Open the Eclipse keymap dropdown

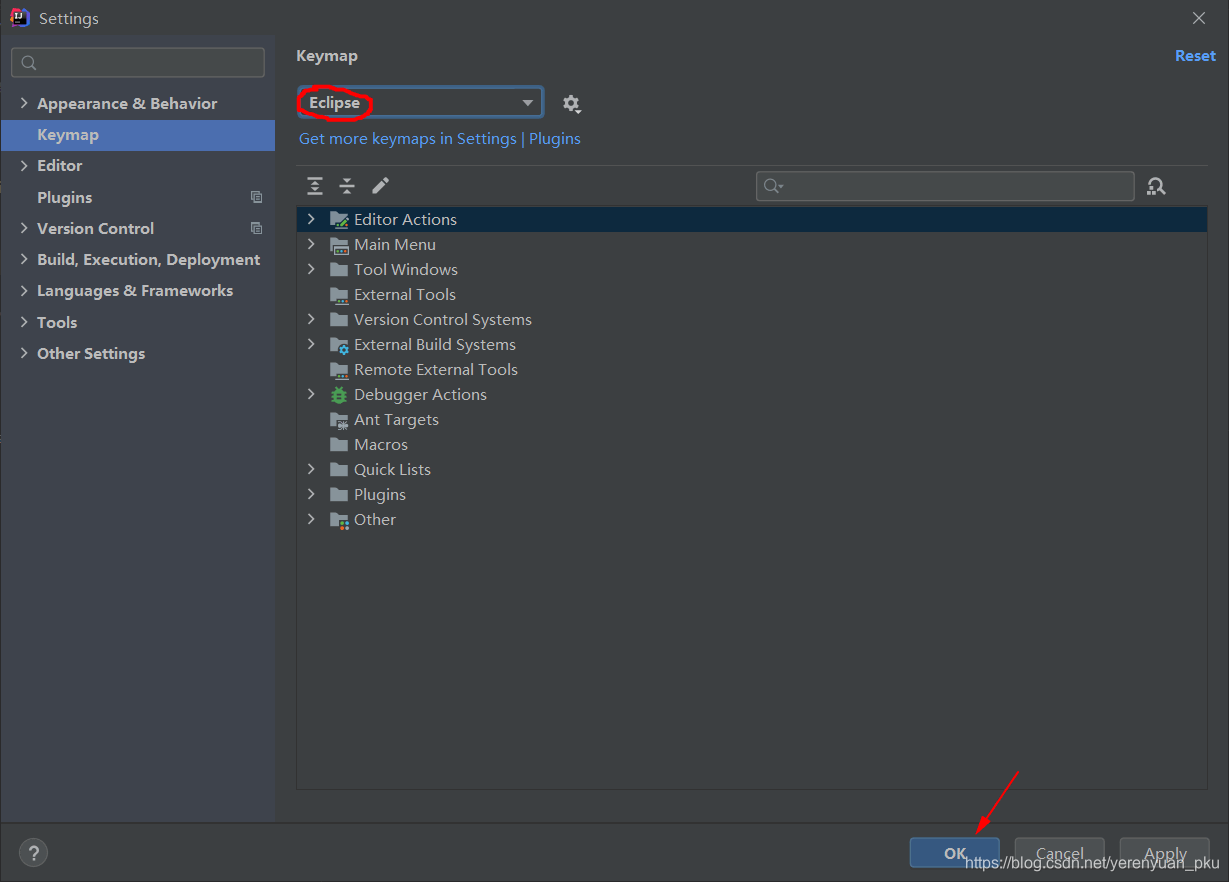point(420,103)
